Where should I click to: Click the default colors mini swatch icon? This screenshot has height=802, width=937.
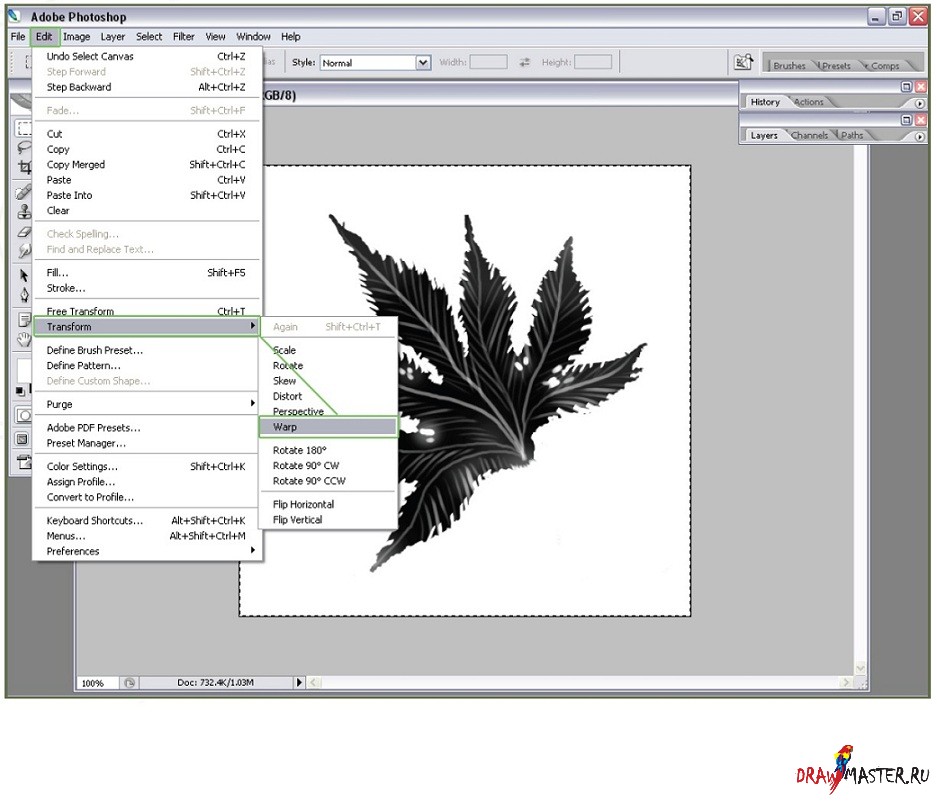20,391
